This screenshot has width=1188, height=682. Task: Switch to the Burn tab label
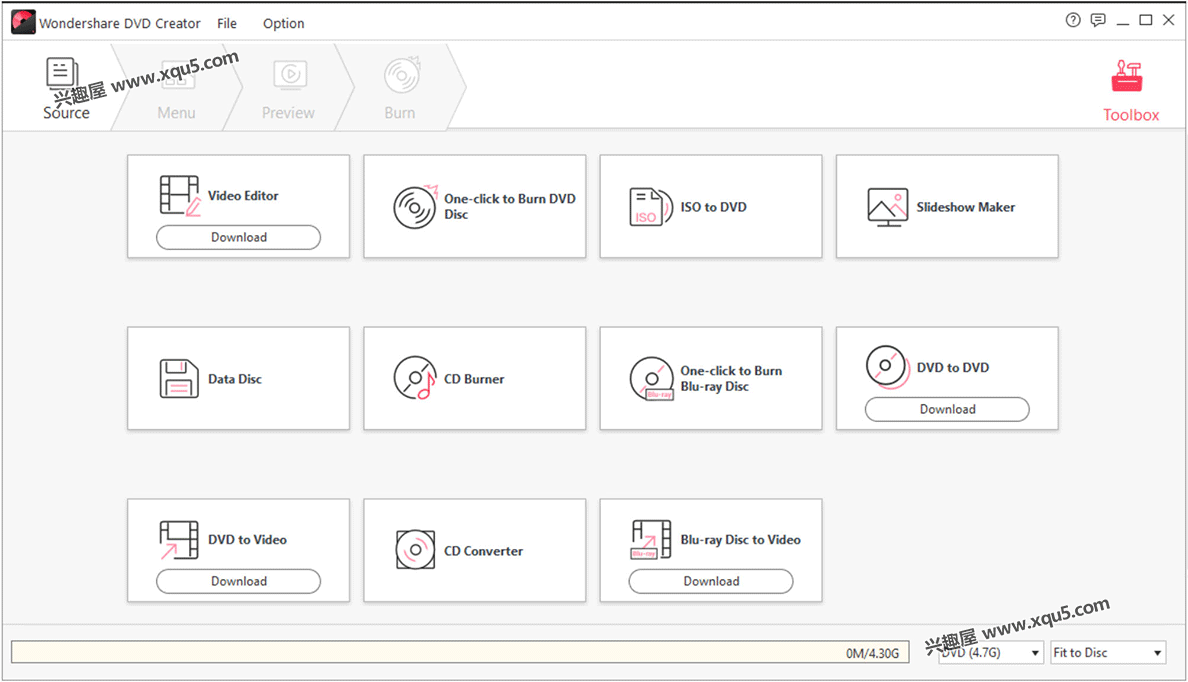399,113
